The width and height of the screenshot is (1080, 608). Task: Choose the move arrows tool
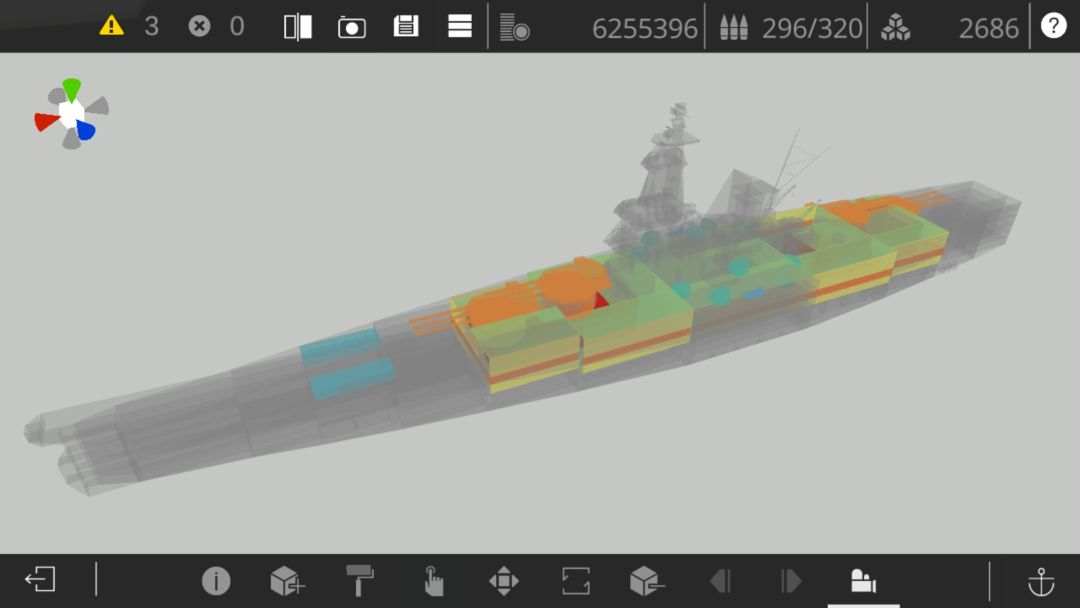pyautogui.click(x=504, y=581)
